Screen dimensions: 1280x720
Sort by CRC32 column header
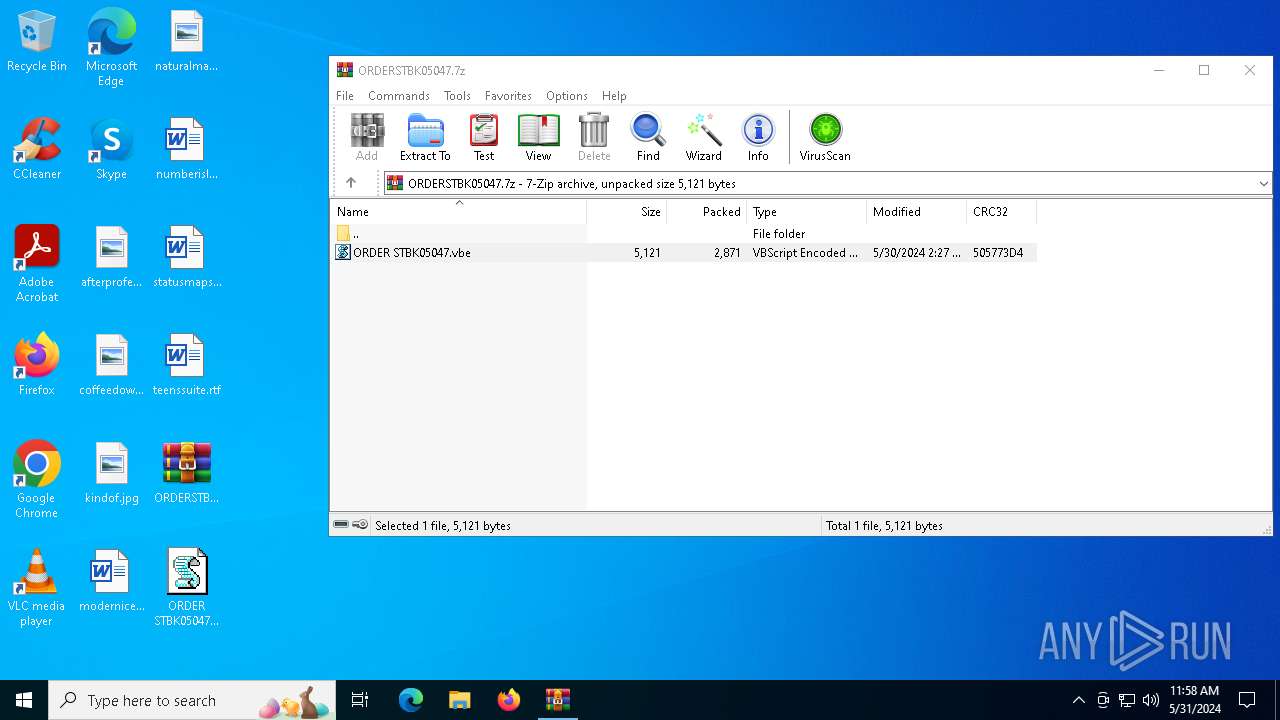pyautogui.click(x=1002, y=212)
